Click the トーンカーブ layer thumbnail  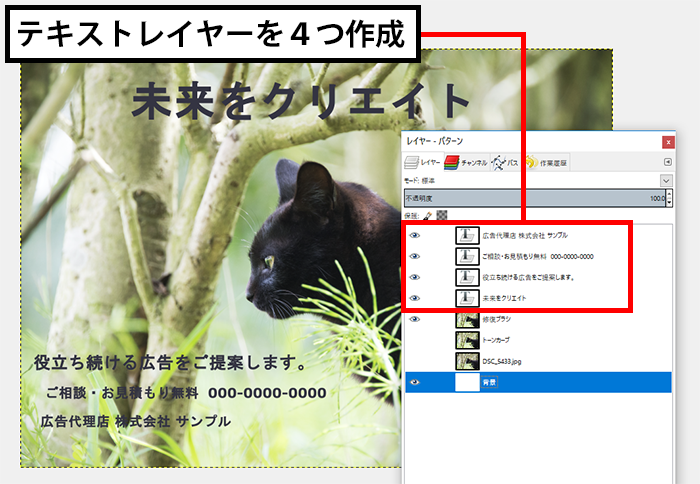tap(467, 340)
